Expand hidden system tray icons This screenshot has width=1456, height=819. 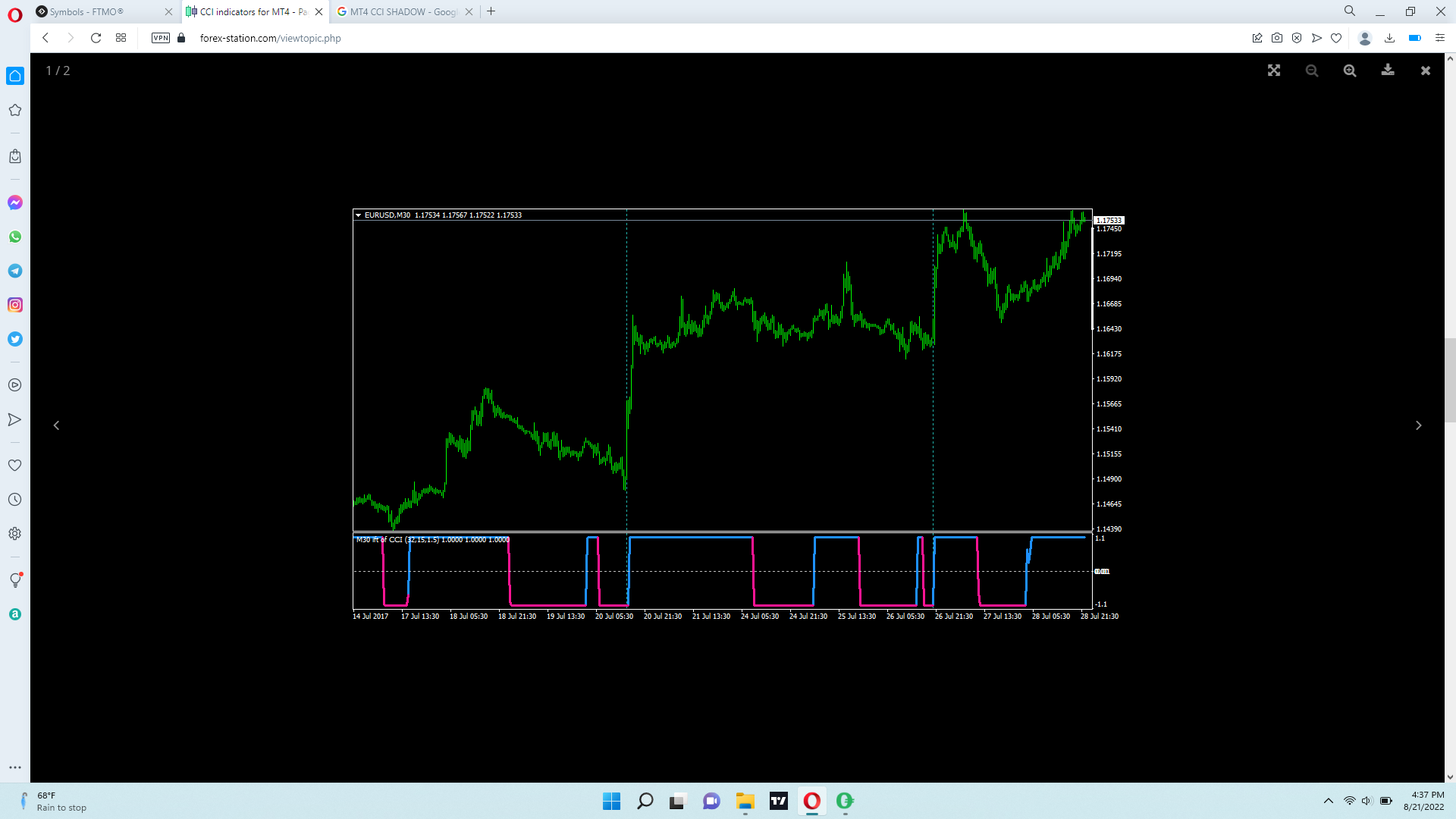pyautogui.click(x=1329, y=801)
